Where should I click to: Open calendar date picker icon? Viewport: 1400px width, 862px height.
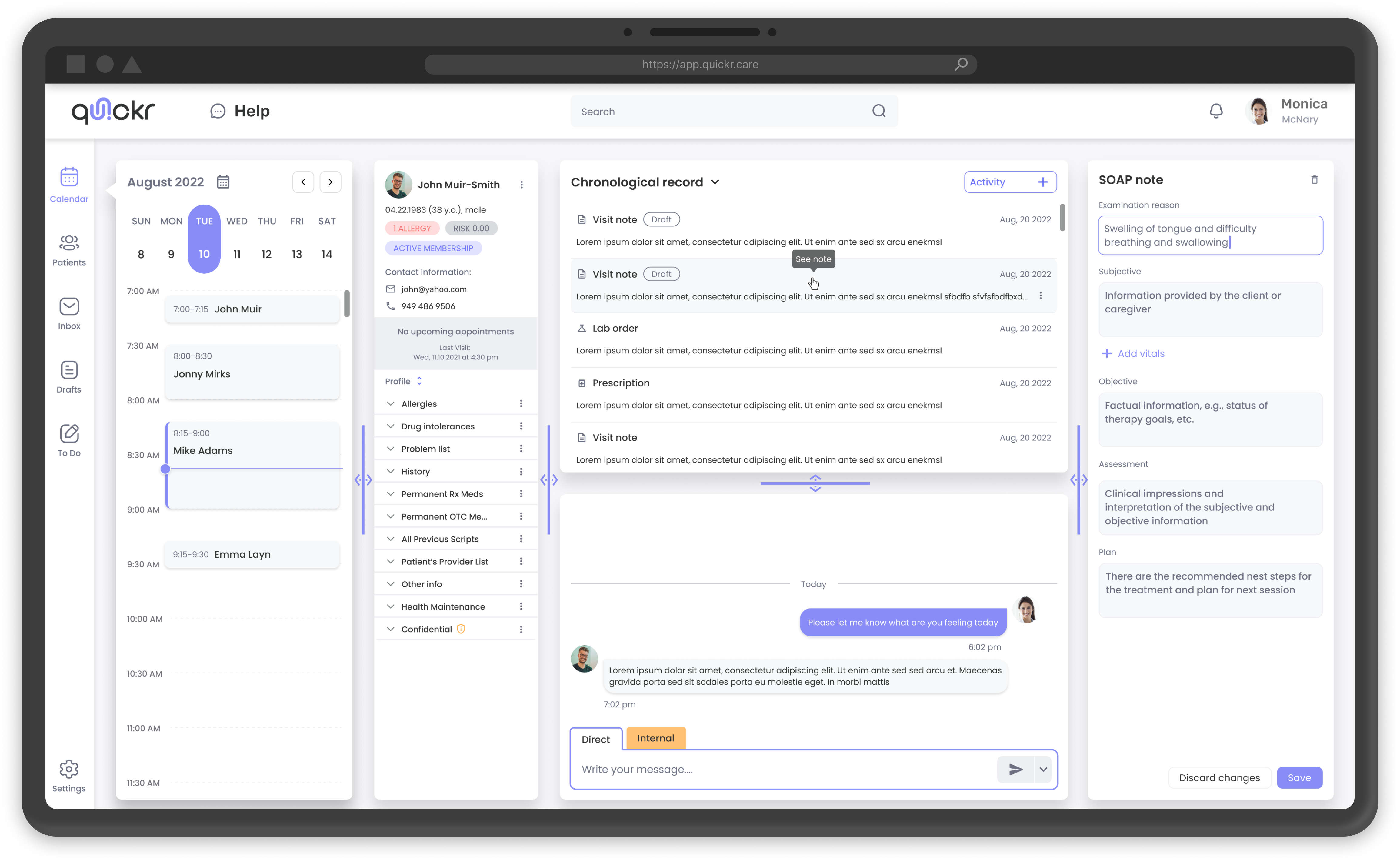tap(223, 182)
